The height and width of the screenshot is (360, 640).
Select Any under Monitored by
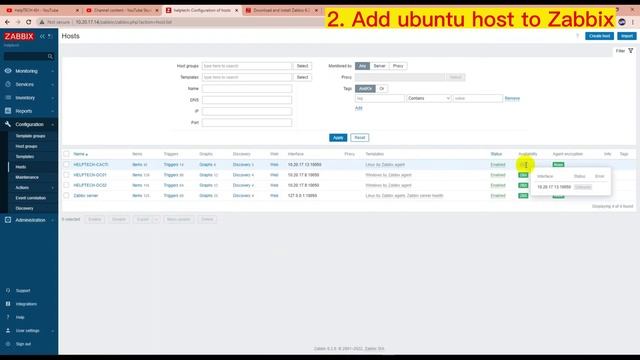[x=362, y=66]
